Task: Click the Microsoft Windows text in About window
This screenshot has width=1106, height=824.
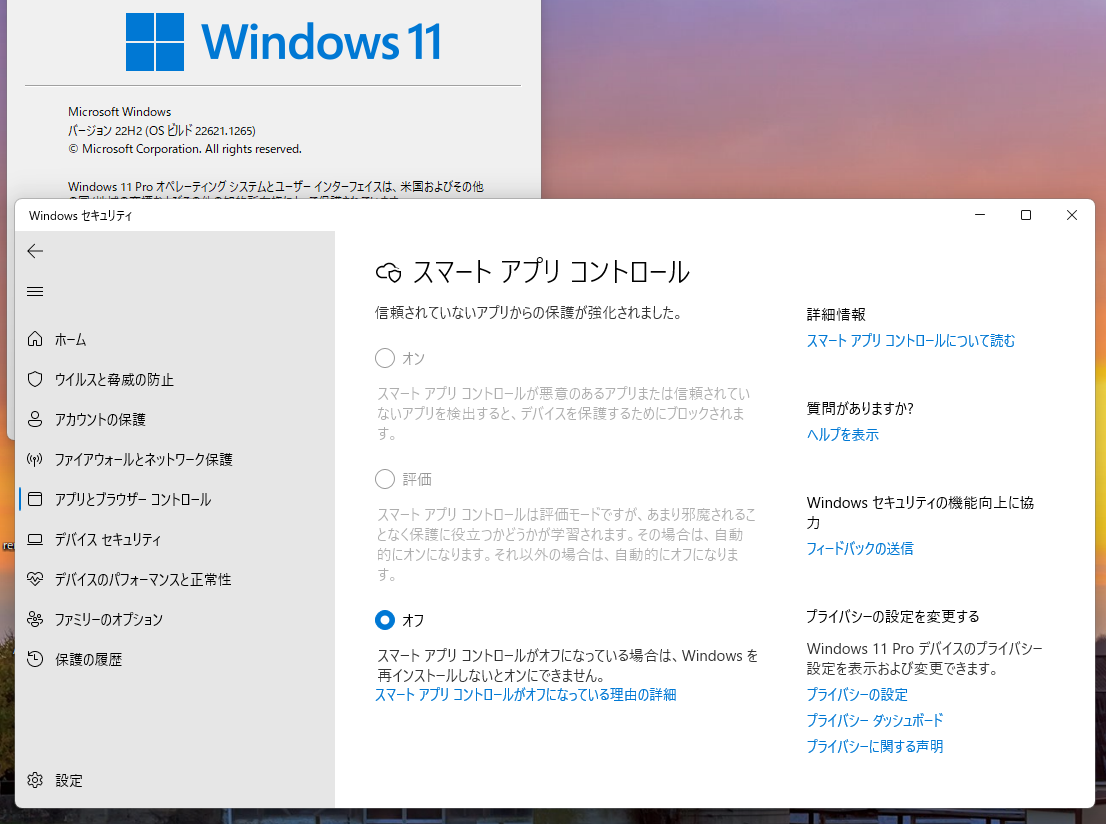Action: tap(119, 111)
